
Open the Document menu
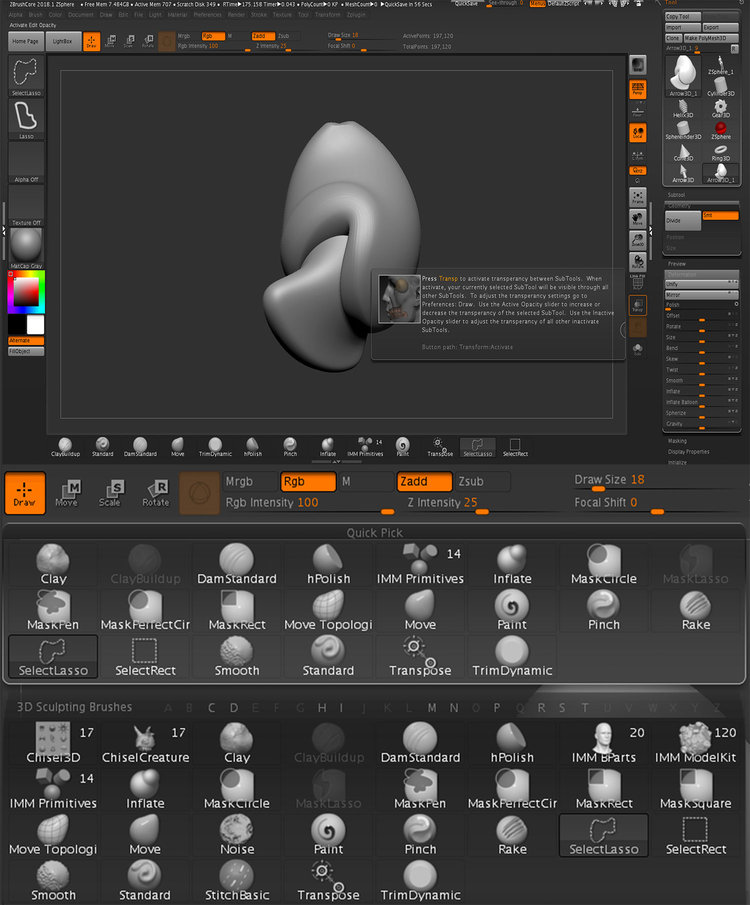81,14
